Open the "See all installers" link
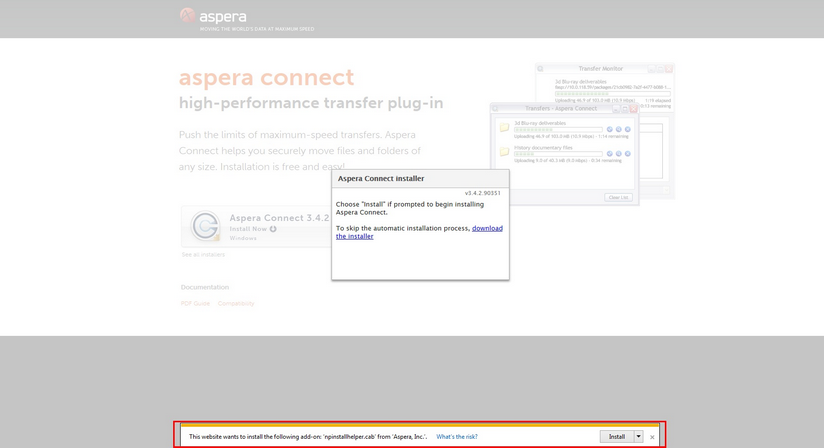Screen dimensions: 824x448 (x=203, y=255)
